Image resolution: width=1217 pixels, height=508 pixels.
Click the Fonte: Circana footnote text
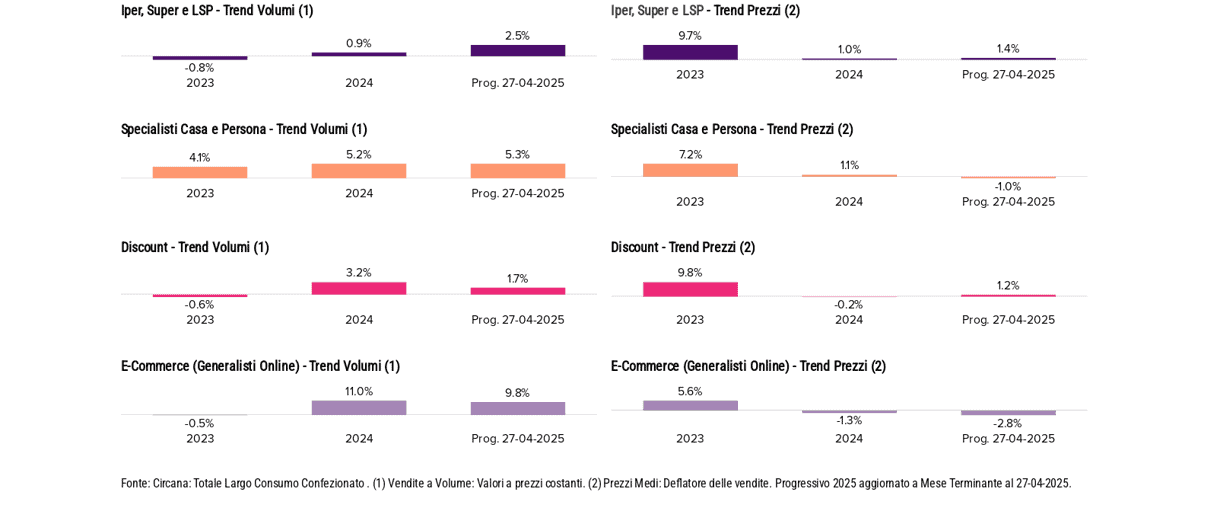click(596, 483)
